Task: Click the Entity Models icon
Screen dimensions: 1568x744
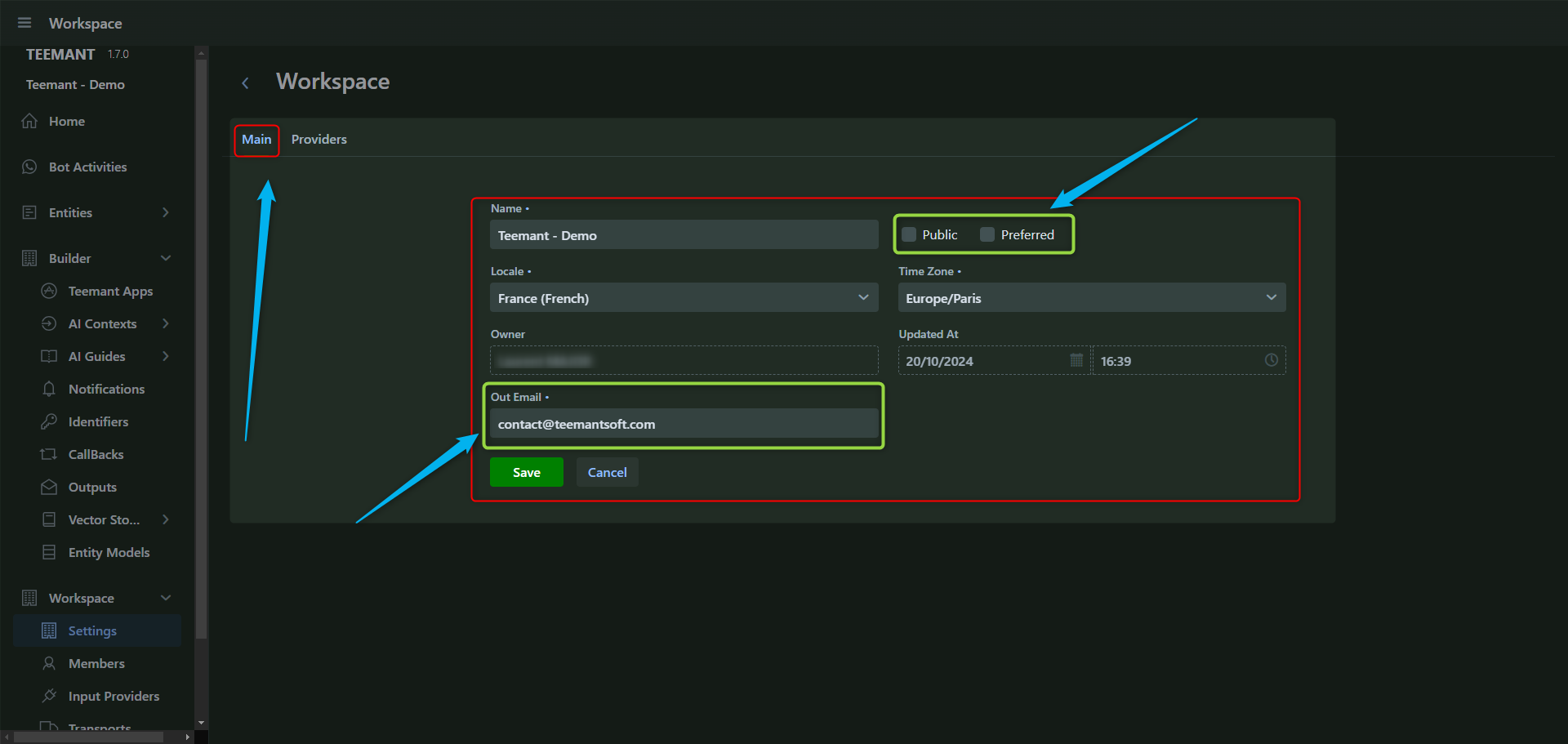Action: [49, 552]
